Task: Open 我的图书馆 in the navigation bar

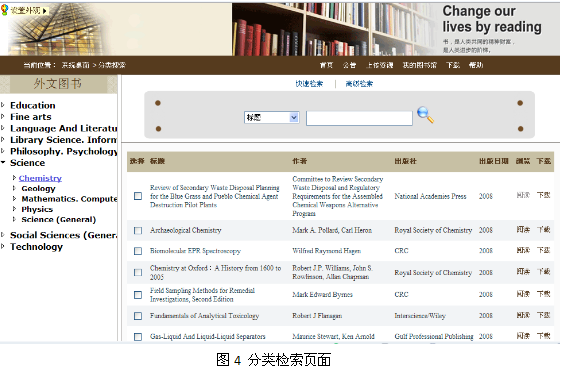Action: (x=420, y=65)
